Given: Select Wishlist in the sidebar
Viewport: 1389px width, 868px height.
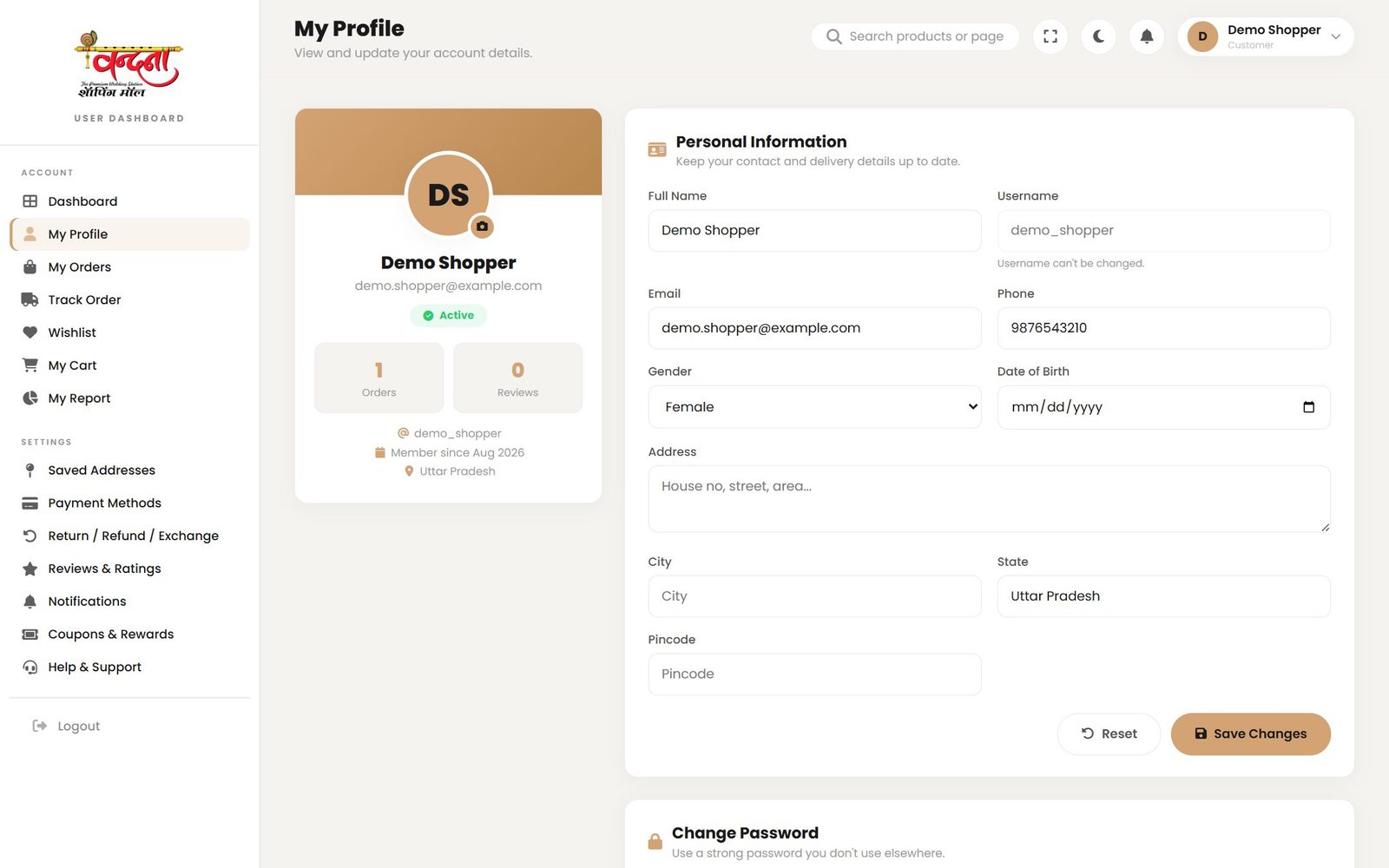Looking at the screenshot, I should (129, 332).
